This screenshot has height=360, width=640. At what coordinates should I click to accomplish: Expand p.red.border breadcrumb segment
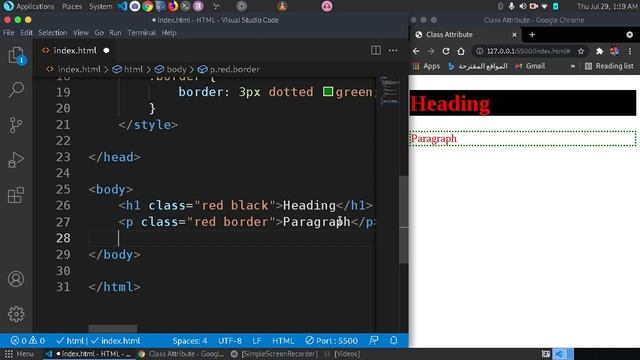[x=235, y=69]
